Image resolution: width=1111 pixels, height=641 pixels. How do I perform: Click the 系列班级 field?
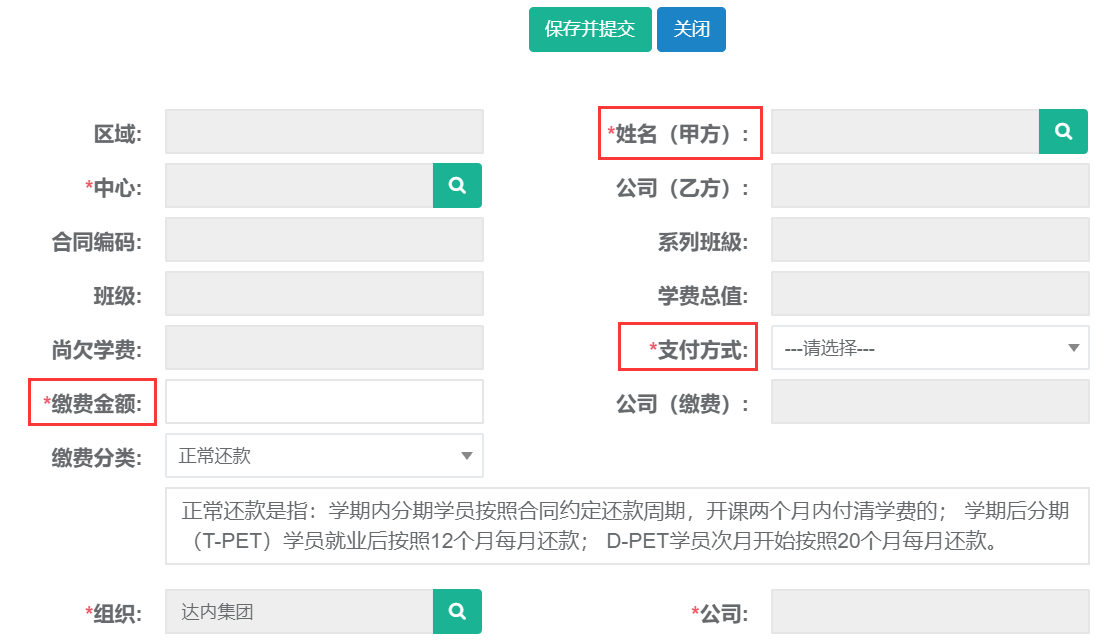(929, 240)
